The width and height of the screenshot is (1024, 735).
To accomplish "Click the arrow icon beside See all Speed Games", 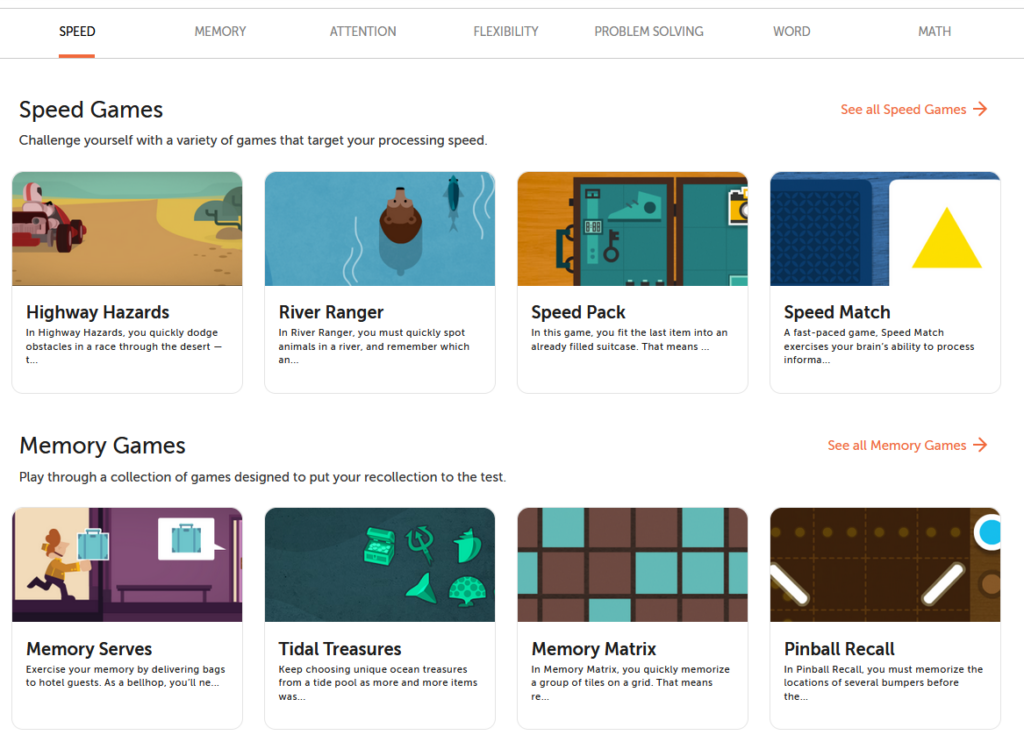I will pos(980,109).
